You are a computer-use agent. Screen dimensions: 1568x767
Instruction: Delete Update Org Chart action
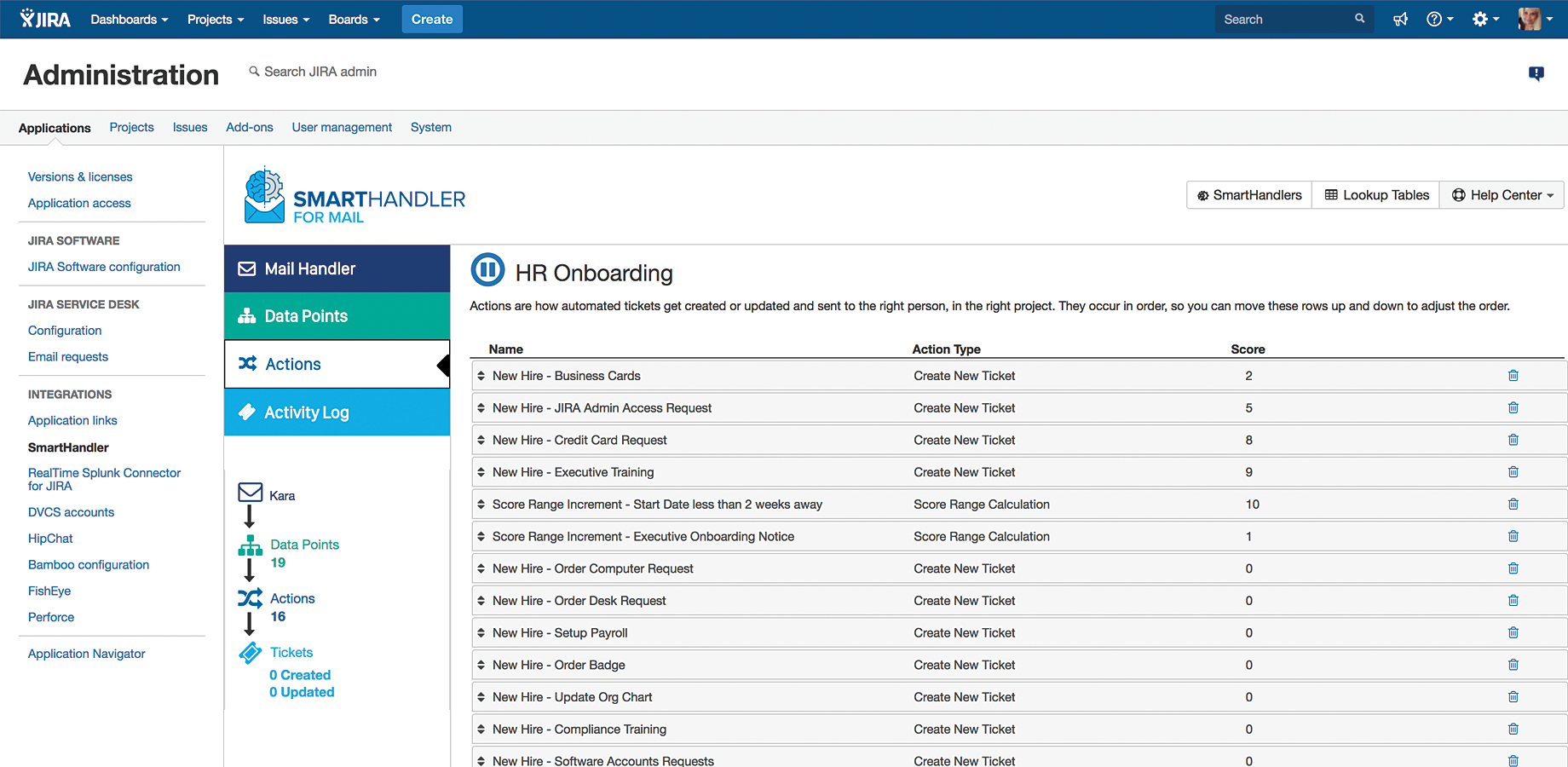(x=1513, y=697)
